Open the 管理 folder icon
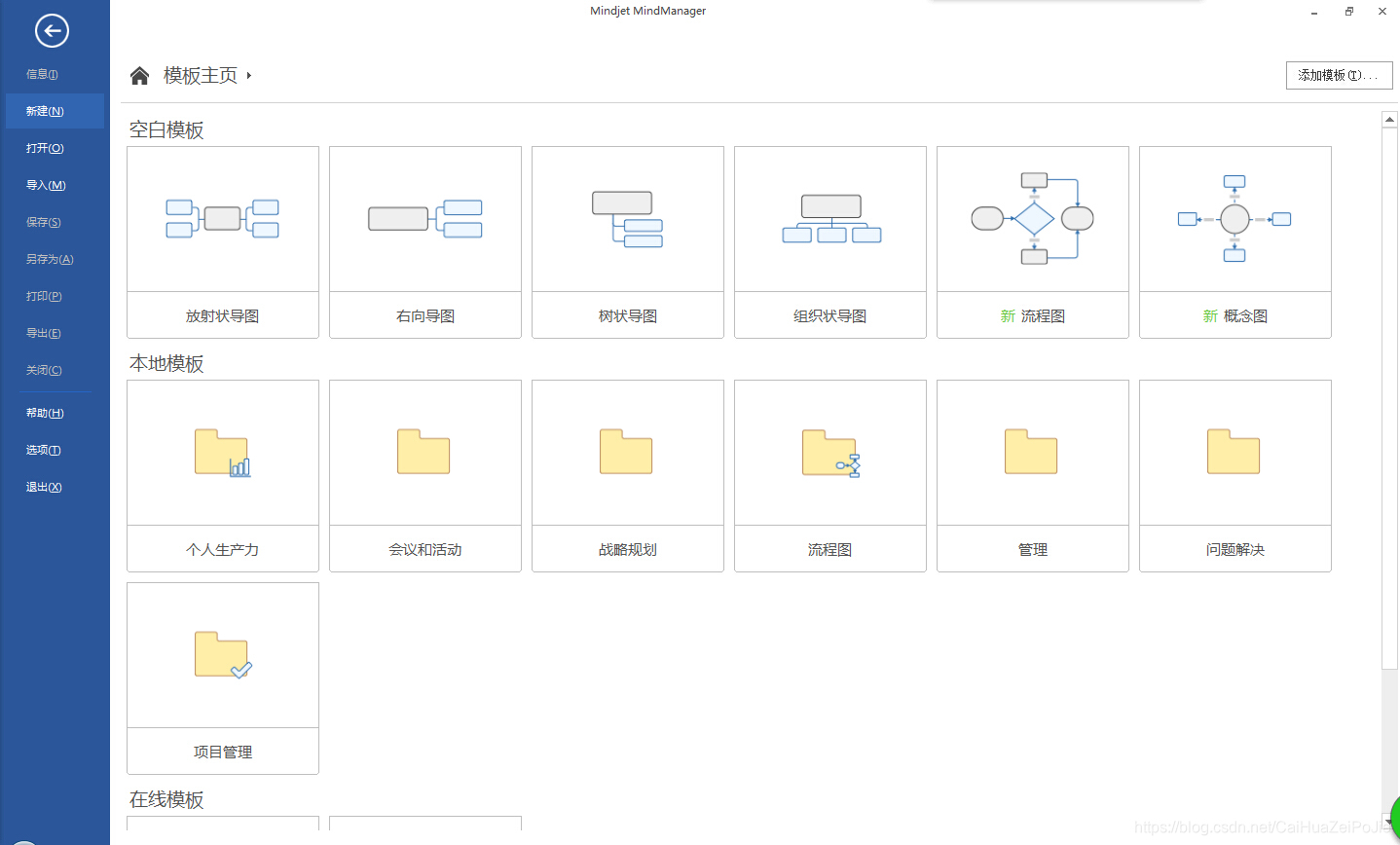Image resolution: width=1400 pixels, height=845 pixels. [1031, 452]
